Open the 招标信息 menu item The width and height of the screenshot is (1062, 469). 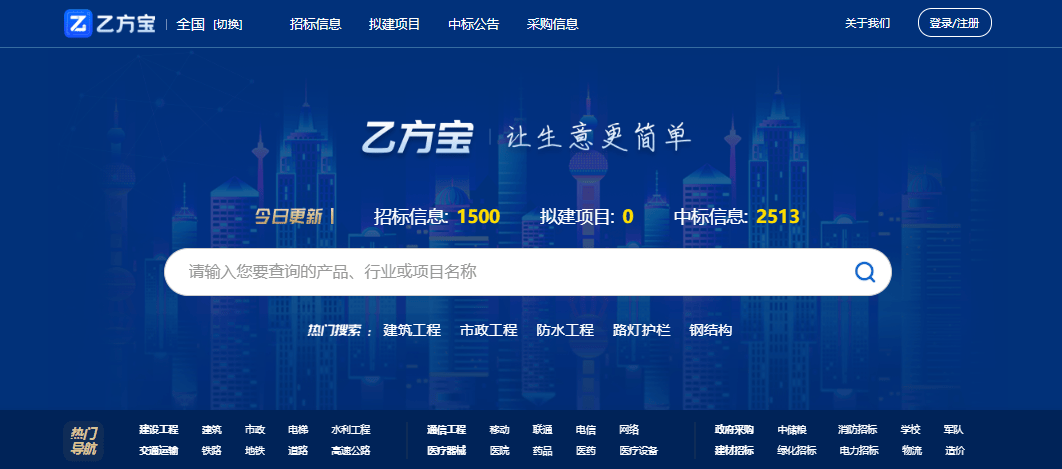coord(315,24)
